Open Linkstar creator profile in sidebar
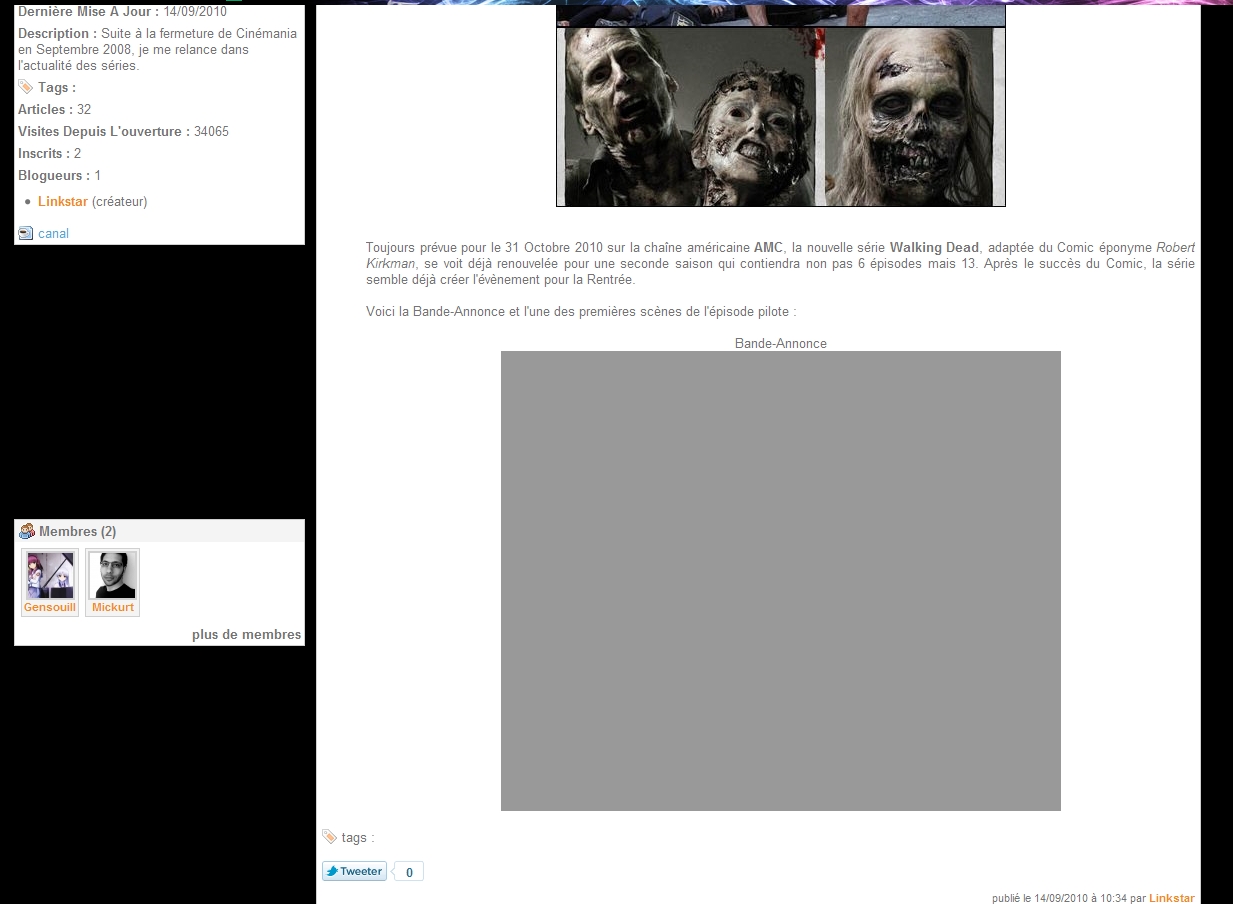This screenshot has width=1233, height=904. [63, 202]
